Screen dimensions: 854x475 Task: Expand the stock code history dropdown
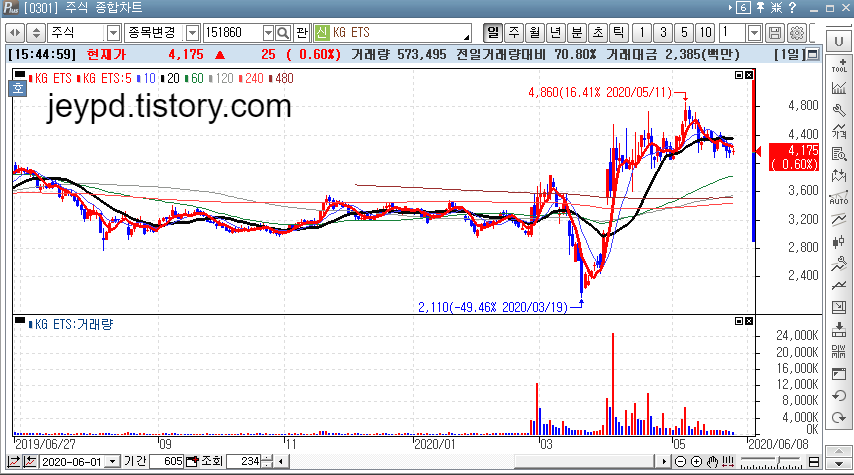pyautogui.click(x=268, y=33)
